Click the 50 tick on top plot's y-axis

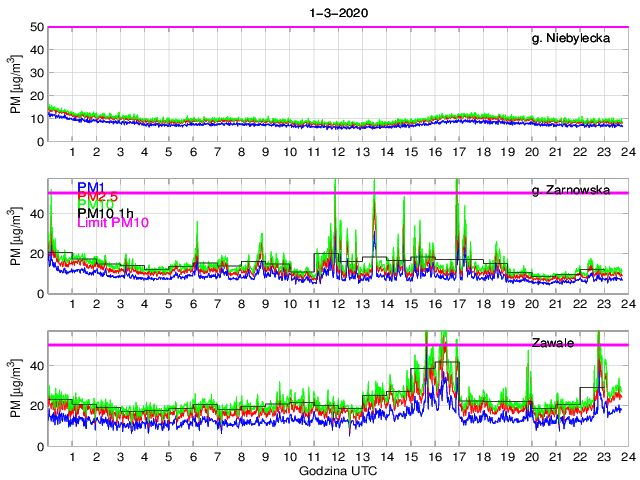point(37,26)
